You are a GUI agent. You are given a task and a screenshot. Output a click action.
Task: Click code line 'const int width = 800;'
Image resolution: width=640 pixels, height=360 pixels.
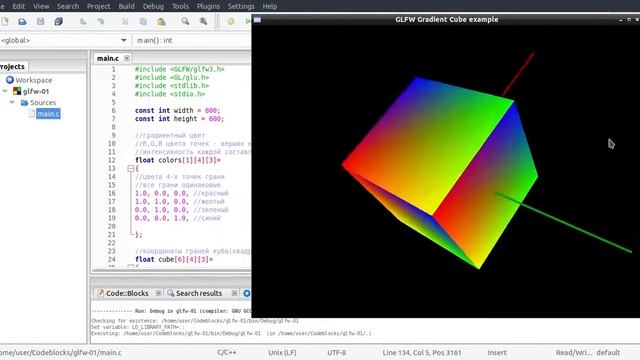pos(178,110)
